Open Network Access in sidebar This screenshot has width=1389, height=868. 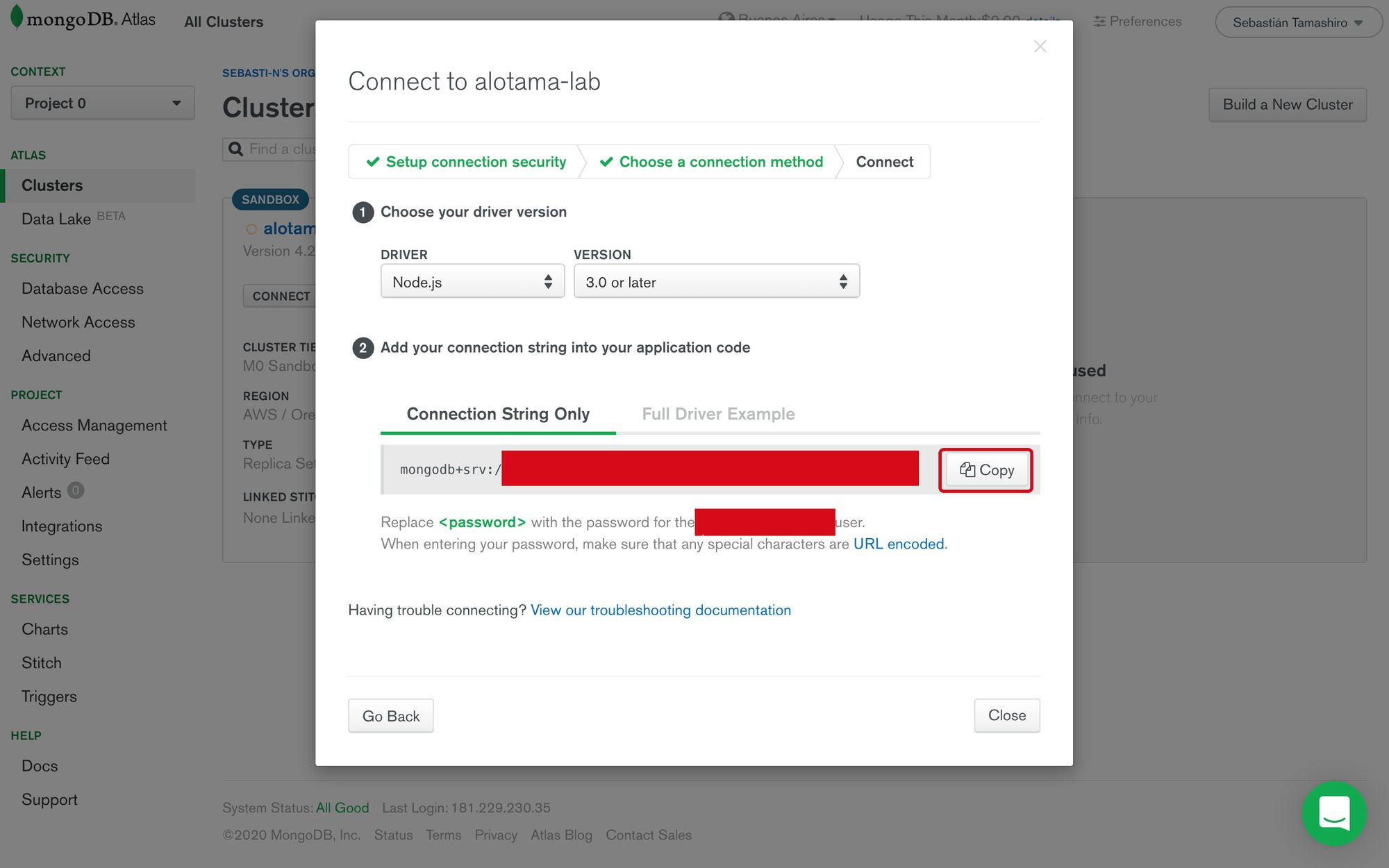pyautogui.click(x=78, y=322)
